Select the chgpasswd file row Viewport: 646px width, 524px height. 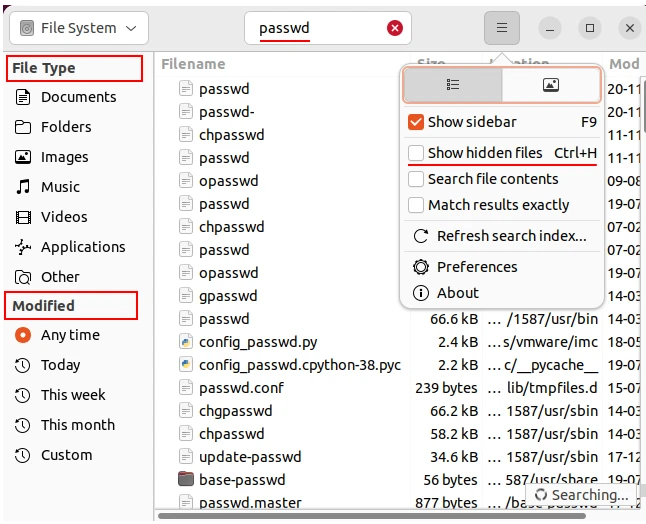(236, 411)
